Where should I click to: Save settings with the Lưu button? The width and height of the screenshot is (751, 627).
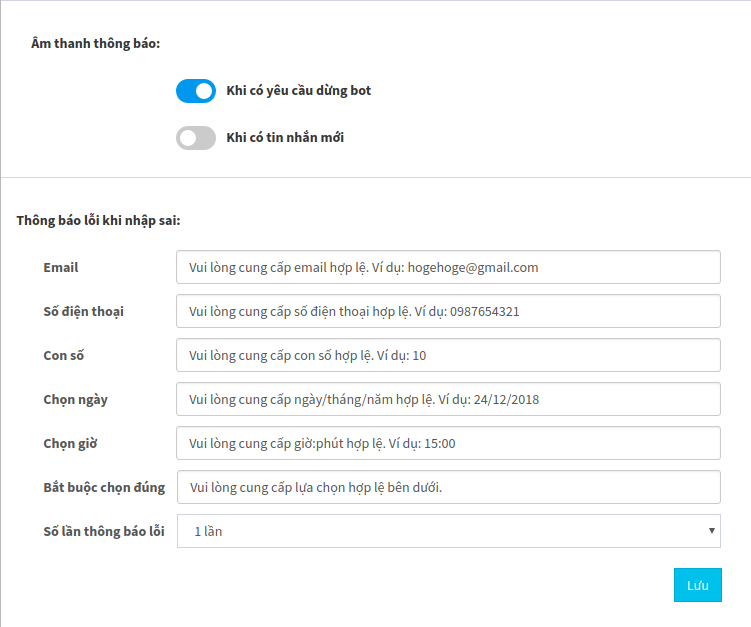(697, 585)
